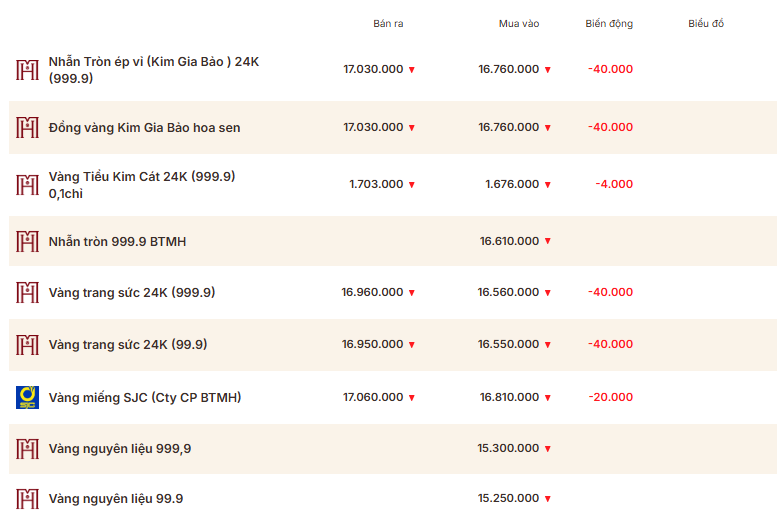The image size is (778, 522).
Task: Click sell price 1.703.000
Action: [376, 184]
